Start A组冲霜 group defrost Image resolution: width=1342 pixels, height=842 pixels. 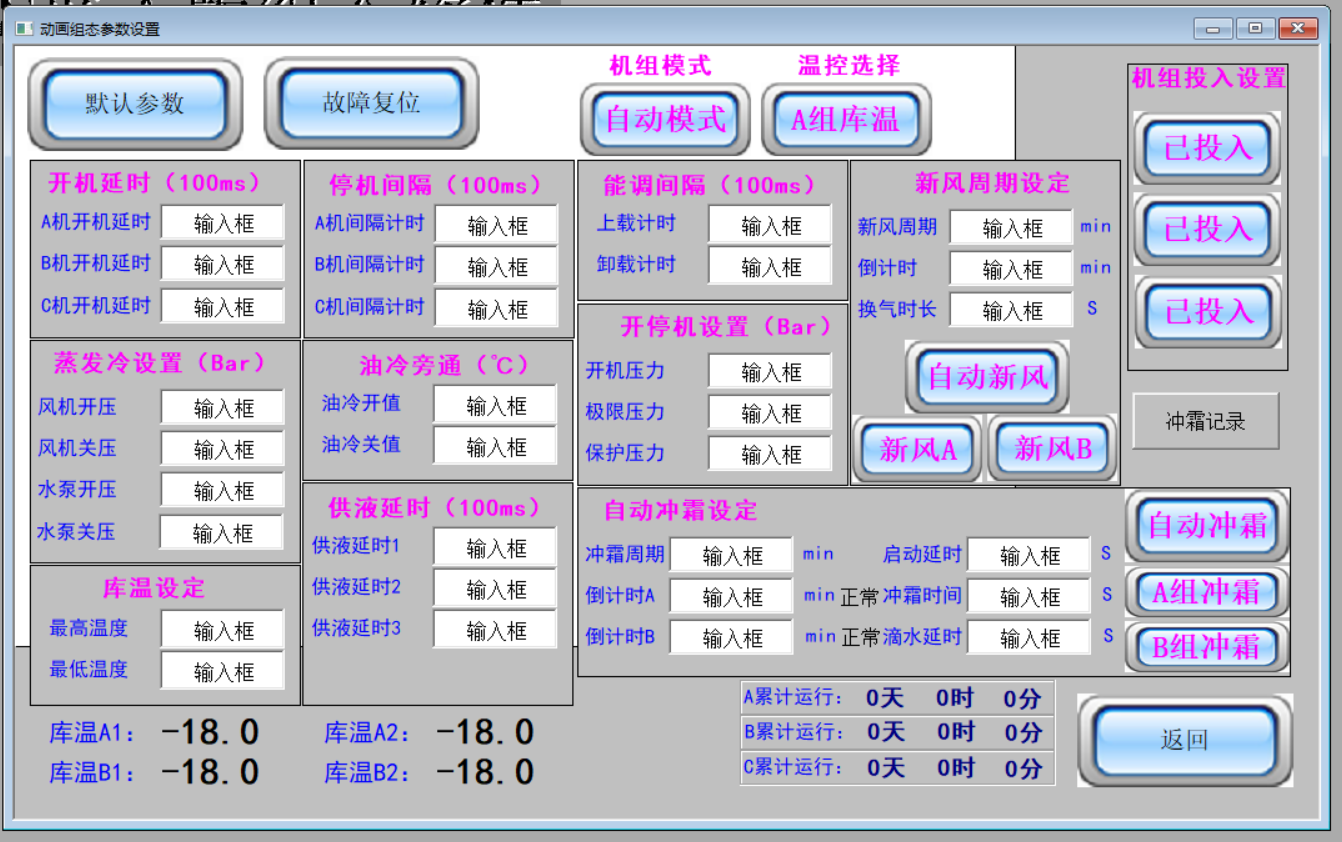point(1207,592)
